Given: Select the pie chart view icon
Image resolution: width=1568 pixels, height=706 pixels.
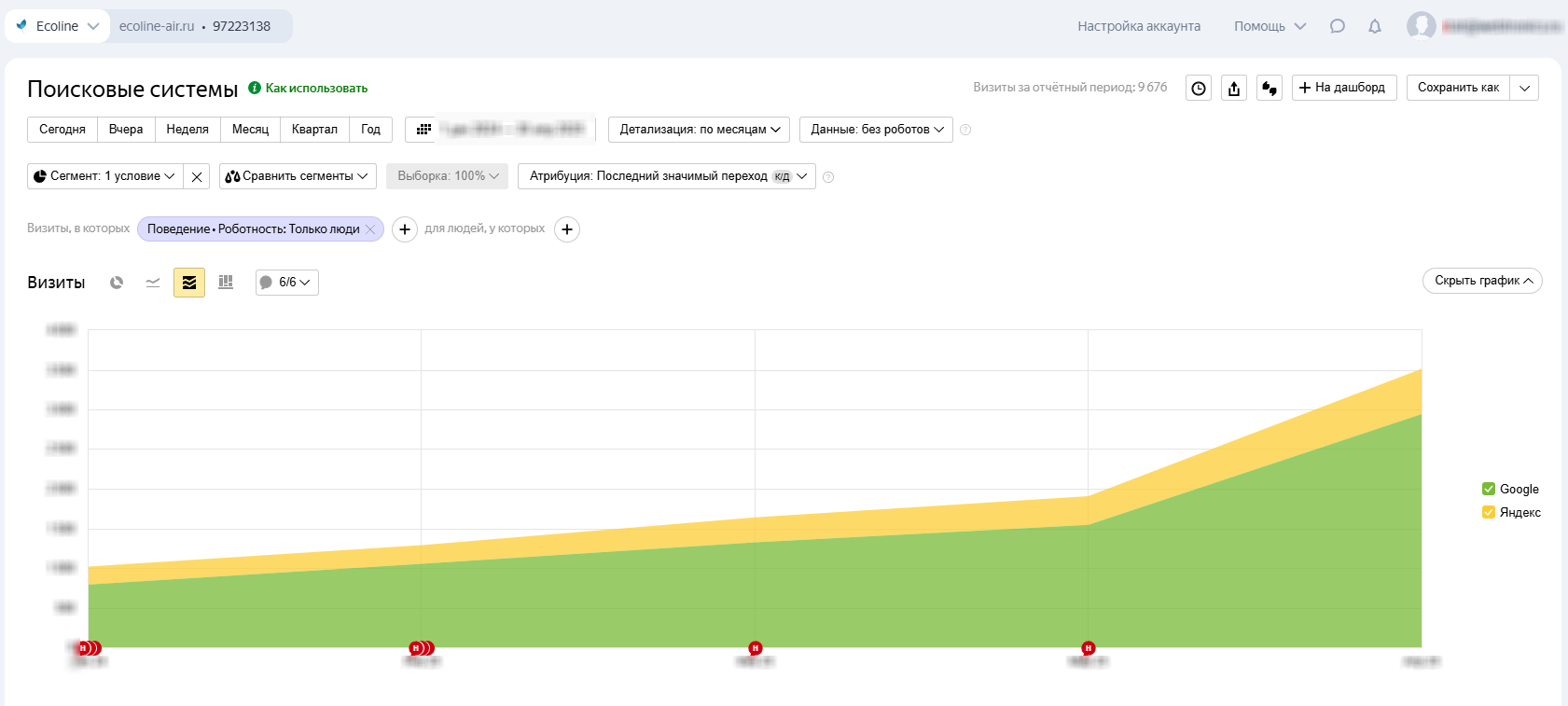Looking at the screenshot, I should [117, 283].
